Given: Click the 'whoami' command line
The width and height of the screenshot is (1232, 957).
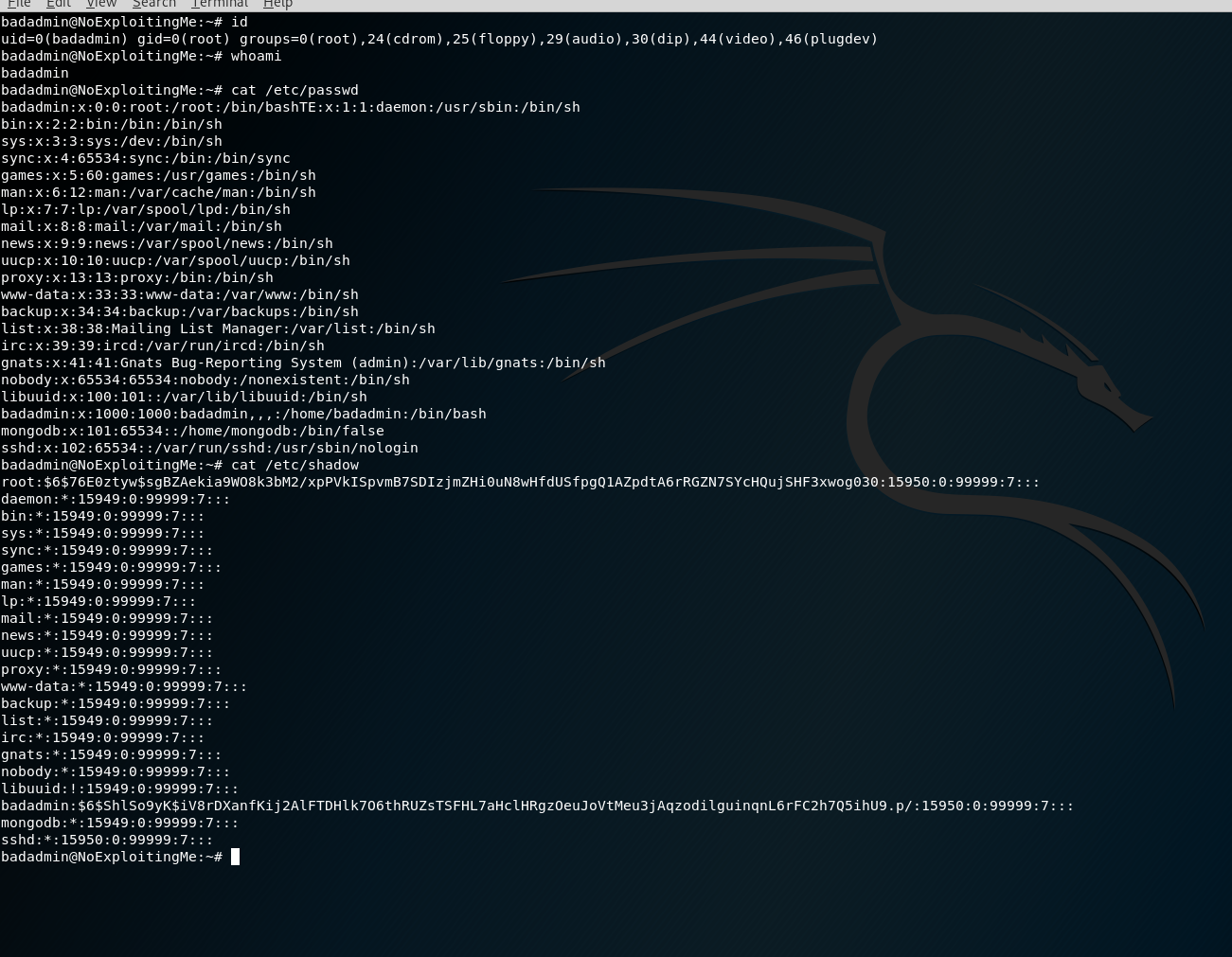Looking at the screenshot, I should (x=256, y=56).
